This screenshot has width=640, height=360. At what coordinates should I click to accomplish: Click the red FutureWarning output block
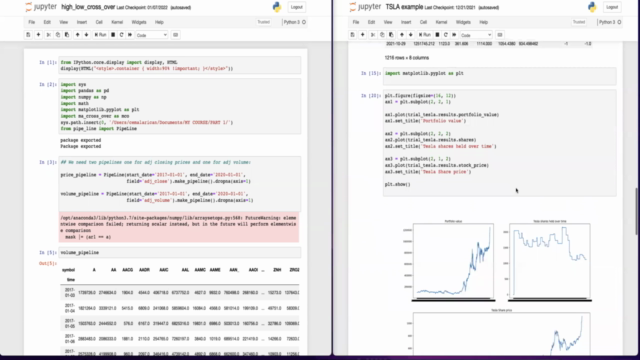180,227
